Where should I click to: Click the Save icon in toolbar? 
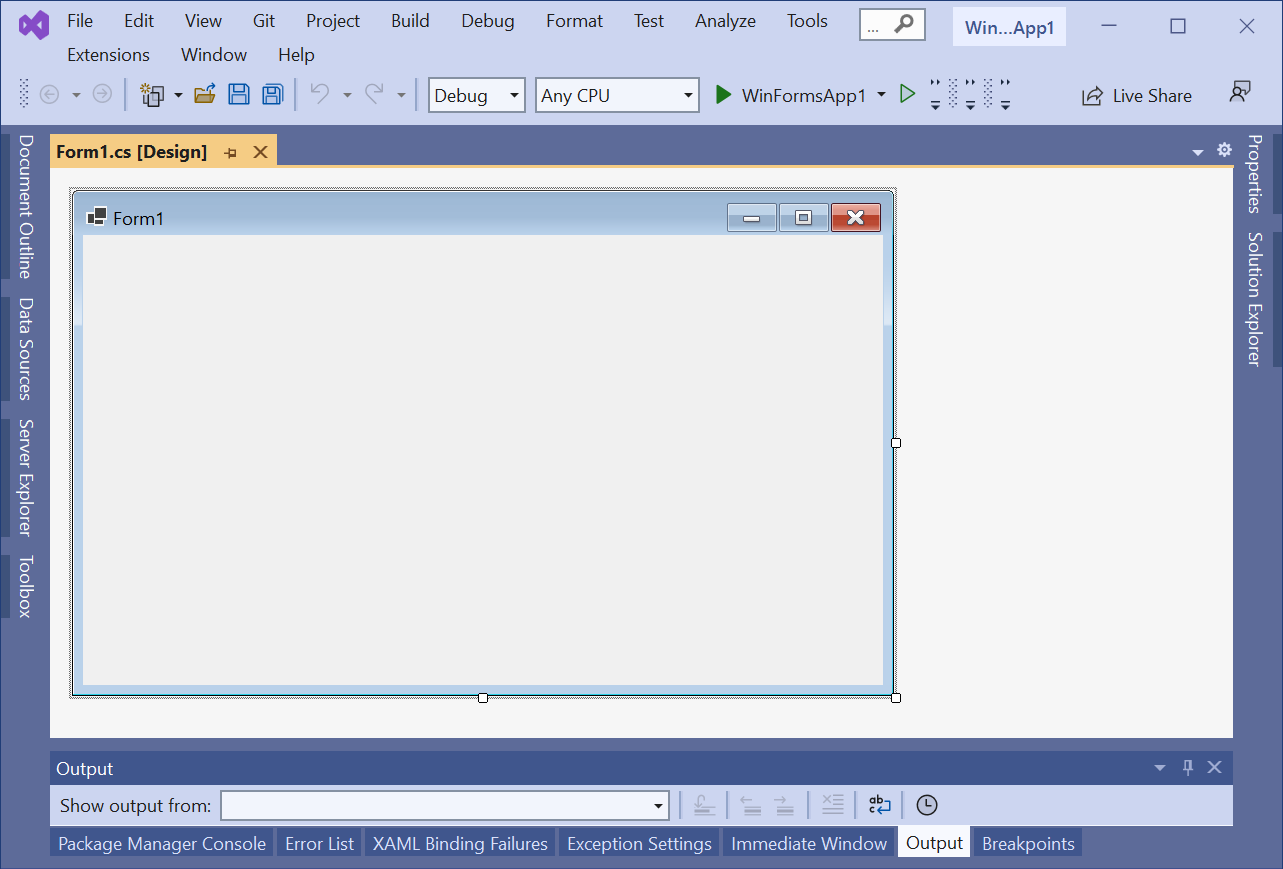coord(239,95)
